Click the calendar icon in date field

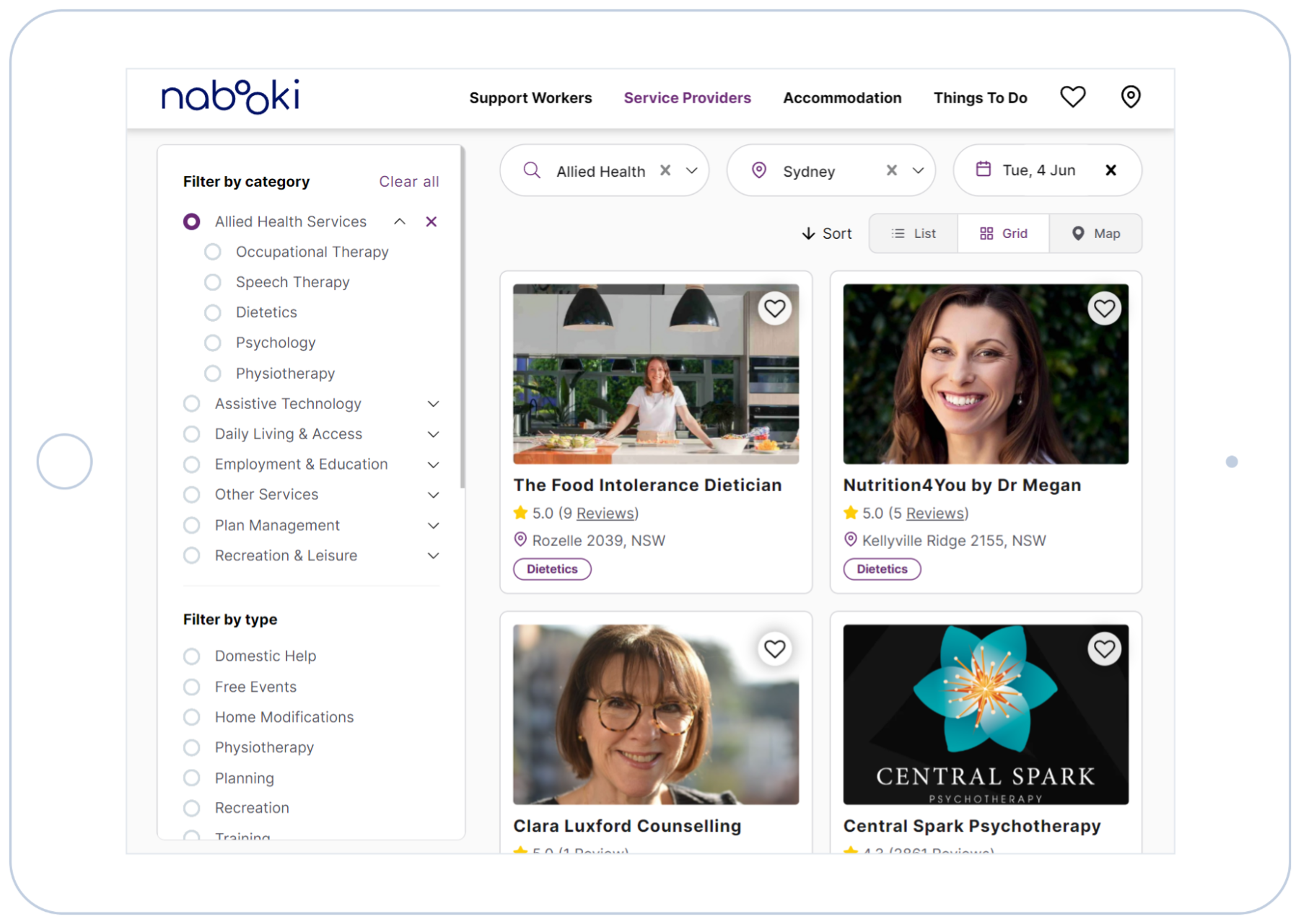(983, 170)
